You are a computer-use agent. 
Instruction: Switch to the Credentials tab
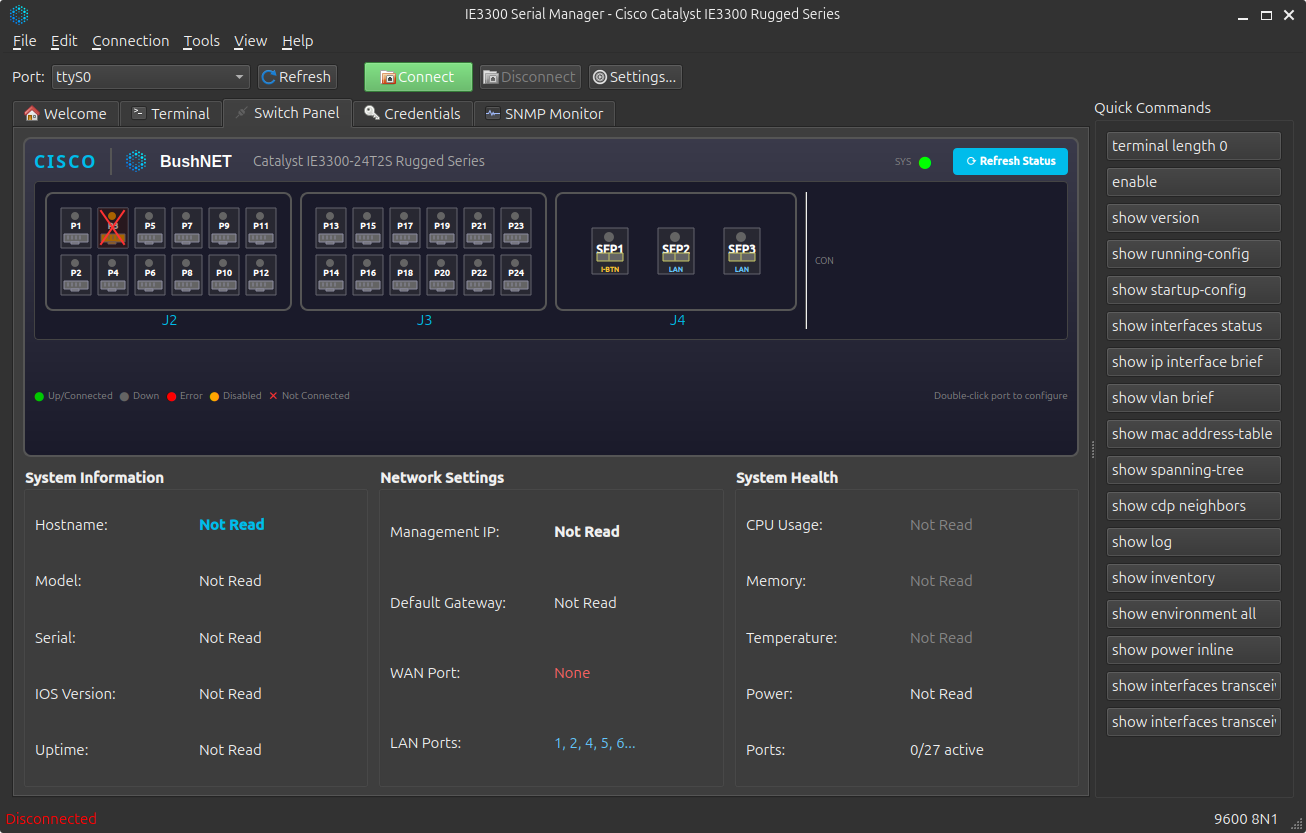(x=412, y=114)
